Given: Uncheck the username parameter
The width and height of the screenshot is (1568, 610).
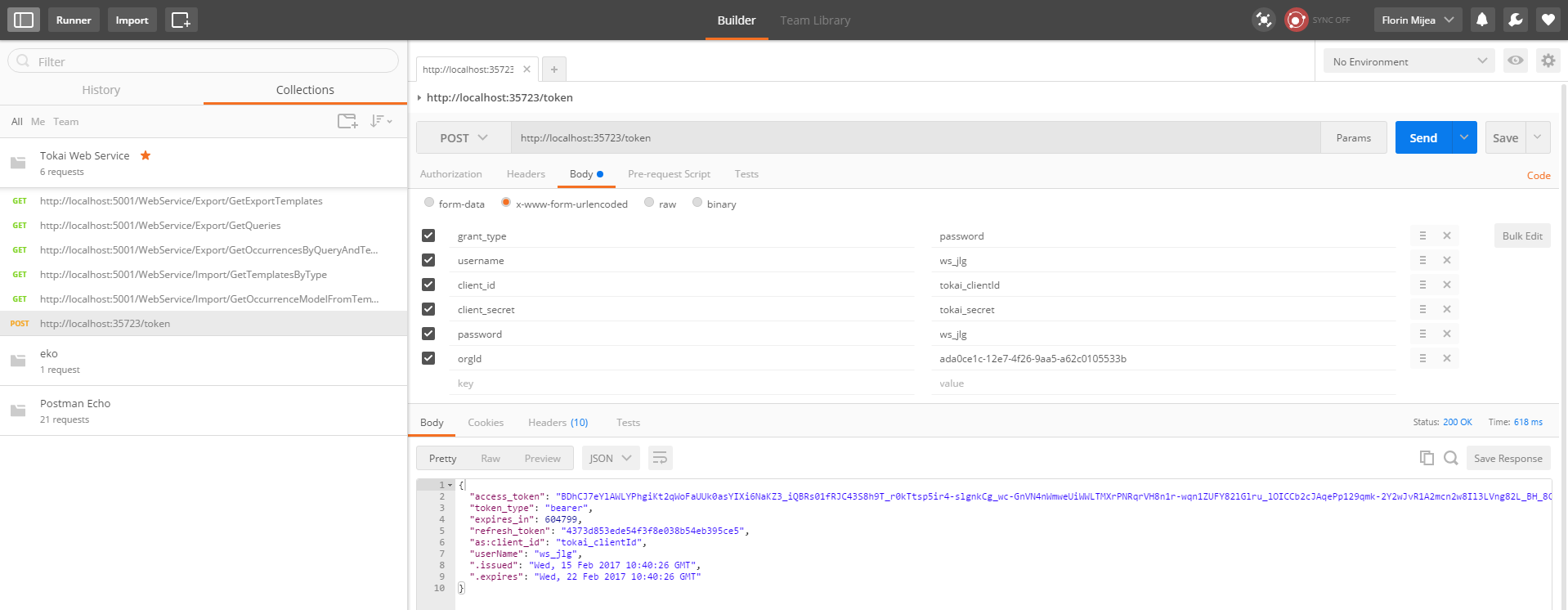Looking at the screenshot, I should 428,260.
